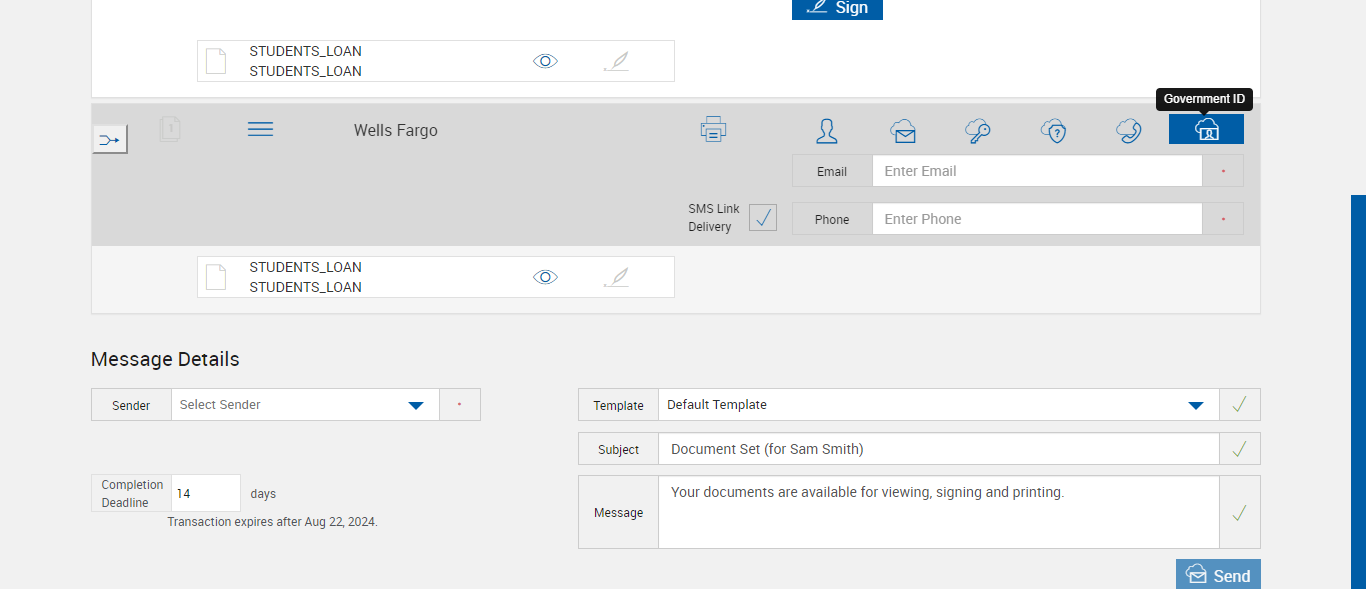This screenshot has height=589, width=1366.
Task: Click the shield question authentication icon
Action: 1053,130
